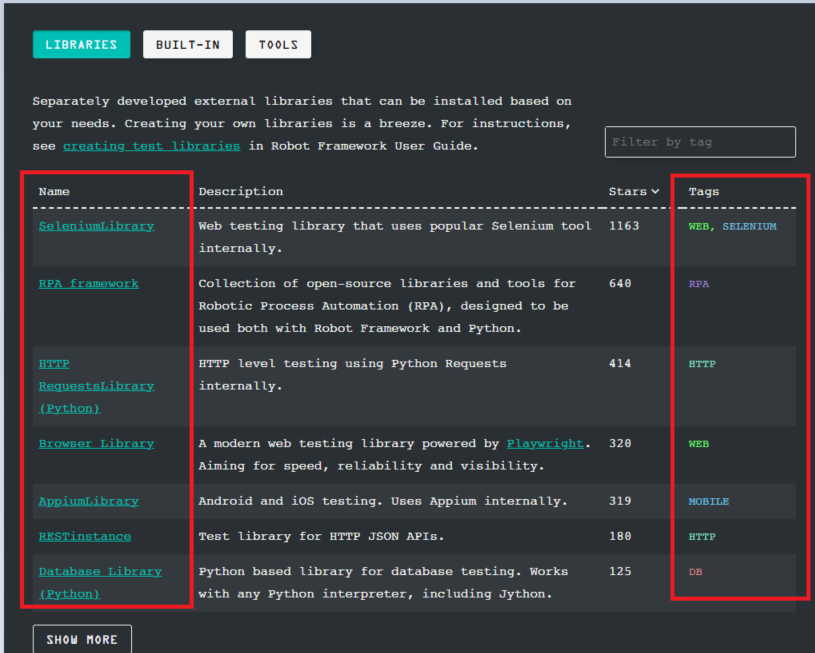Switch to the Built-in tab
The width and height of the screenshot is (815, 653).
point(187,45)
